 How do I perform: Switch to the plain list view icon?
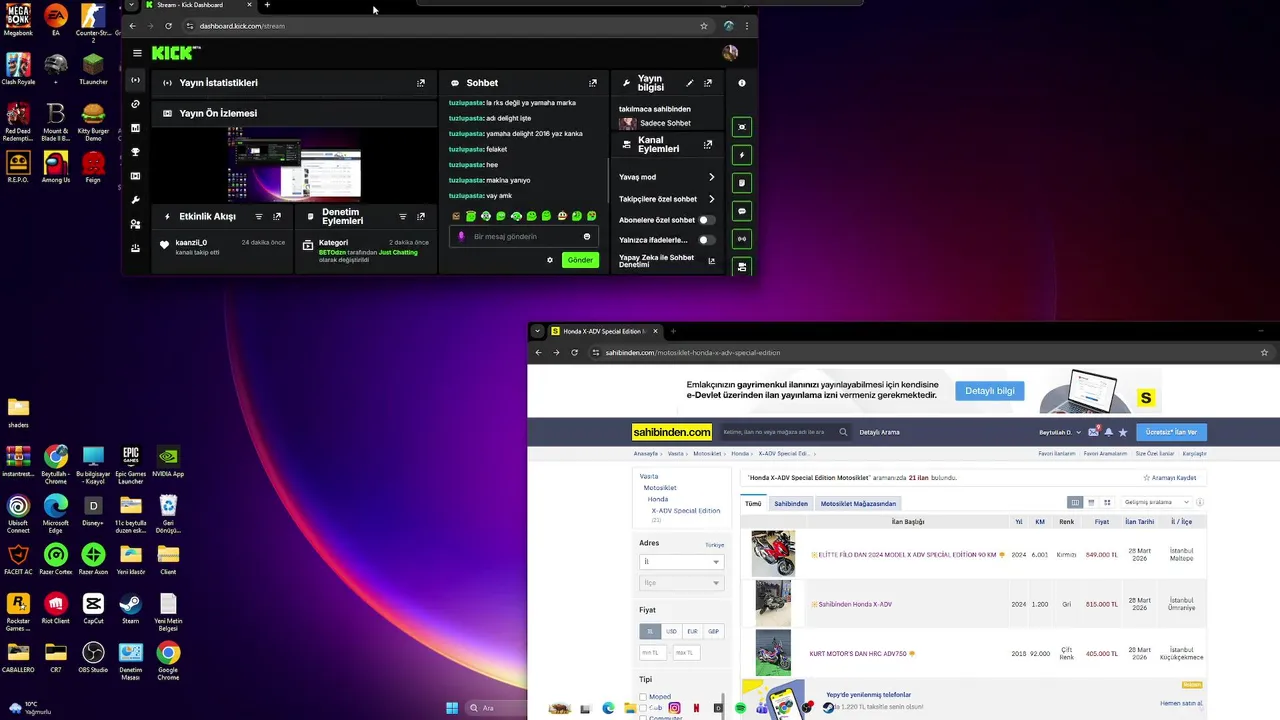(x=1091, y=502)
